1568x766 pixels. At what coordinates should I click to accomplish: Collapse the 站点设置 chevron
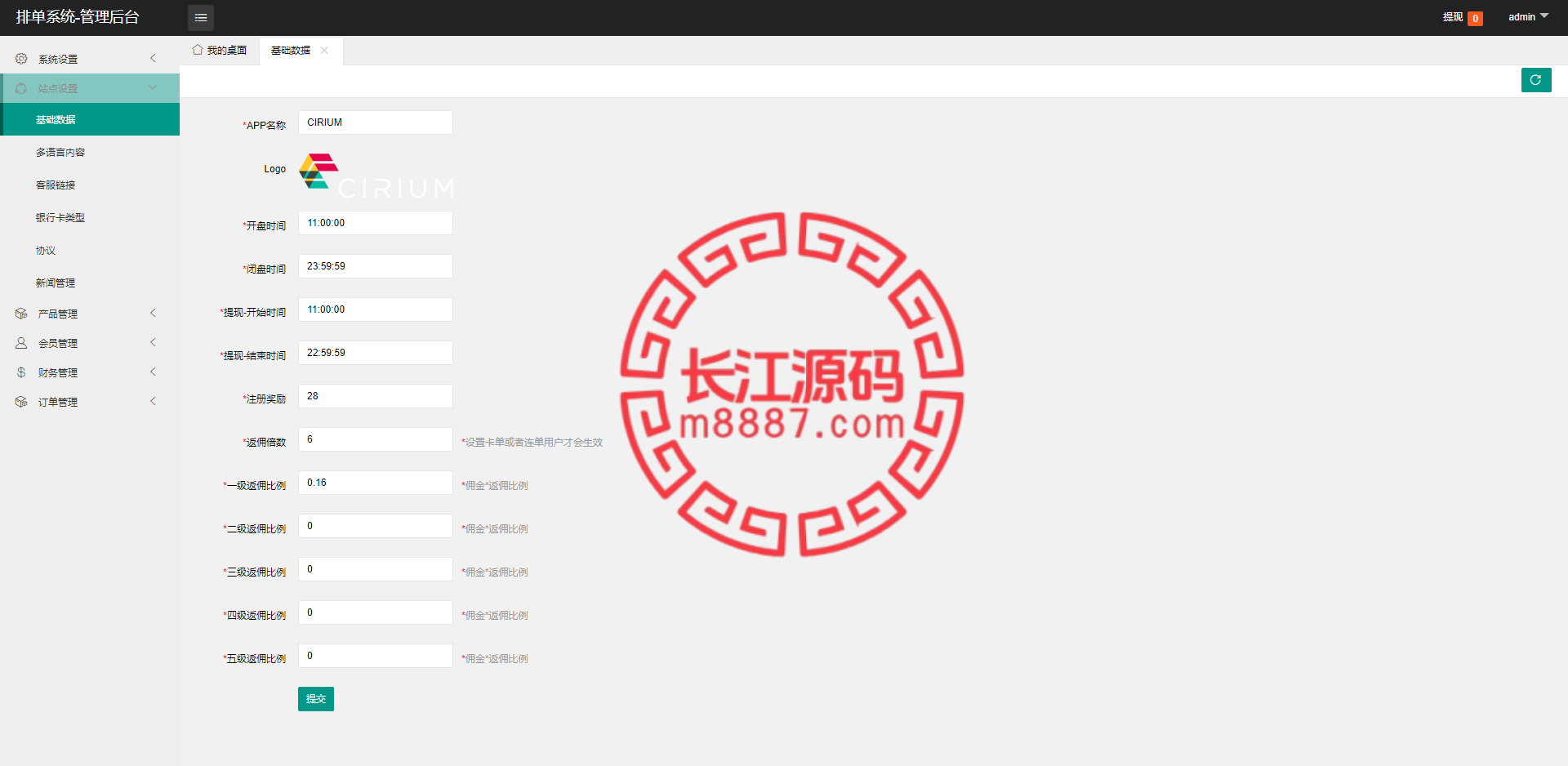[x=153, y=87]
